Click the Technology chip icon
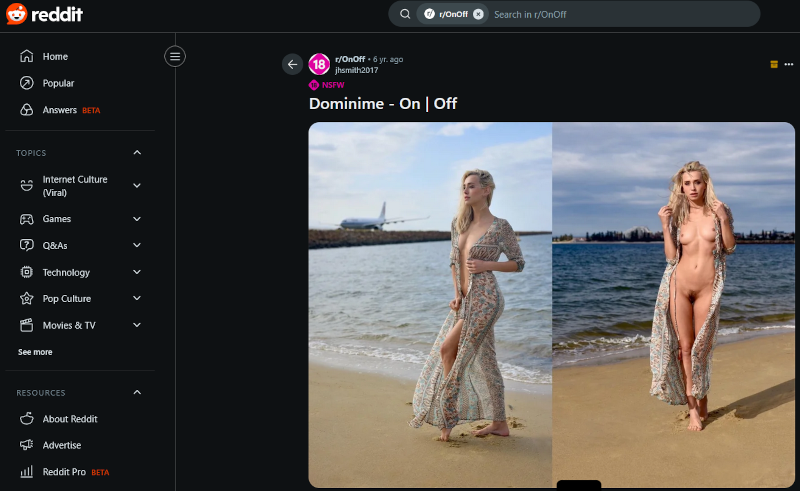Viewport: 800px width, 491px height. [x=27, y=272]
